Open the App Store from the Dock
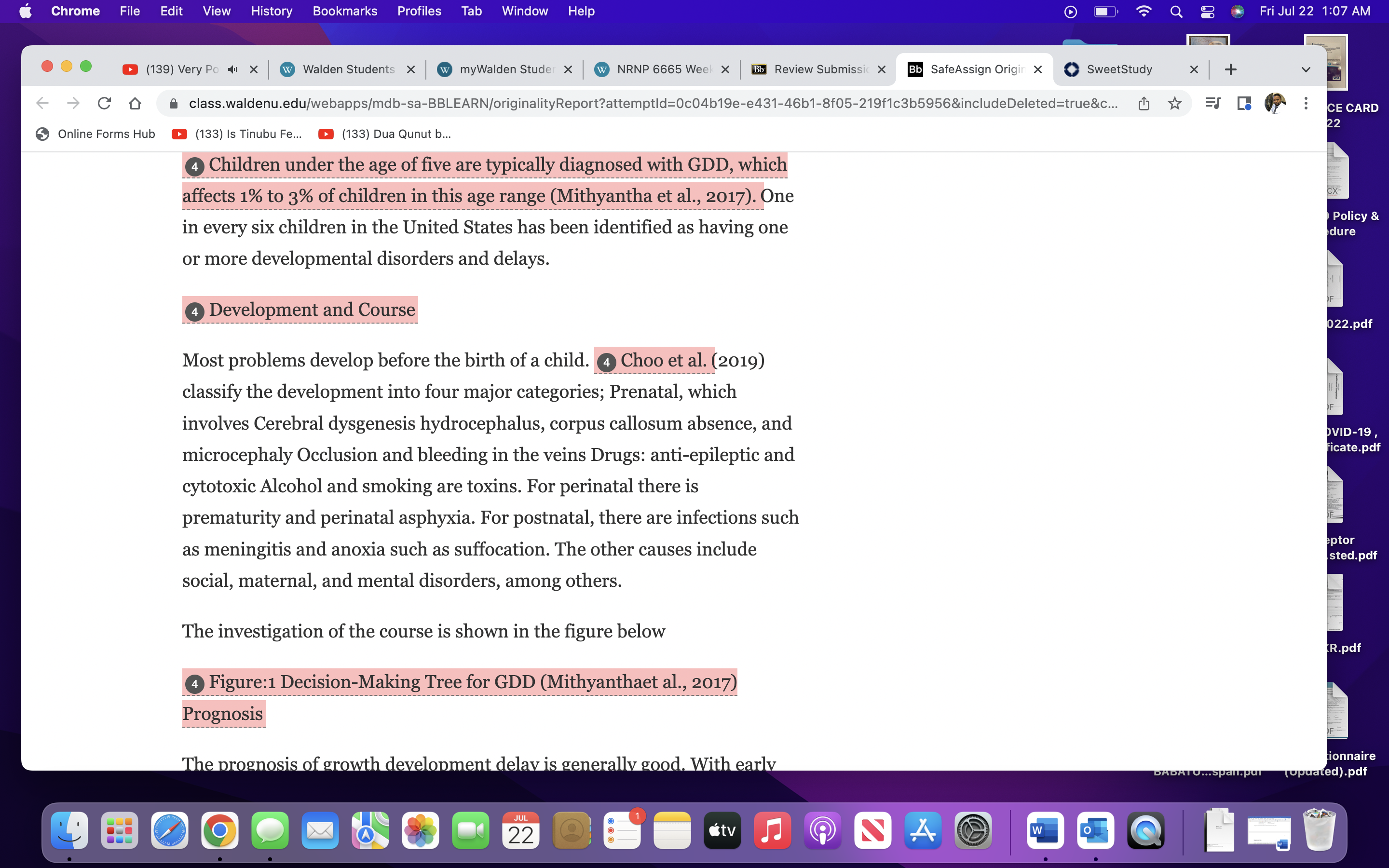 tap(922, 830)
